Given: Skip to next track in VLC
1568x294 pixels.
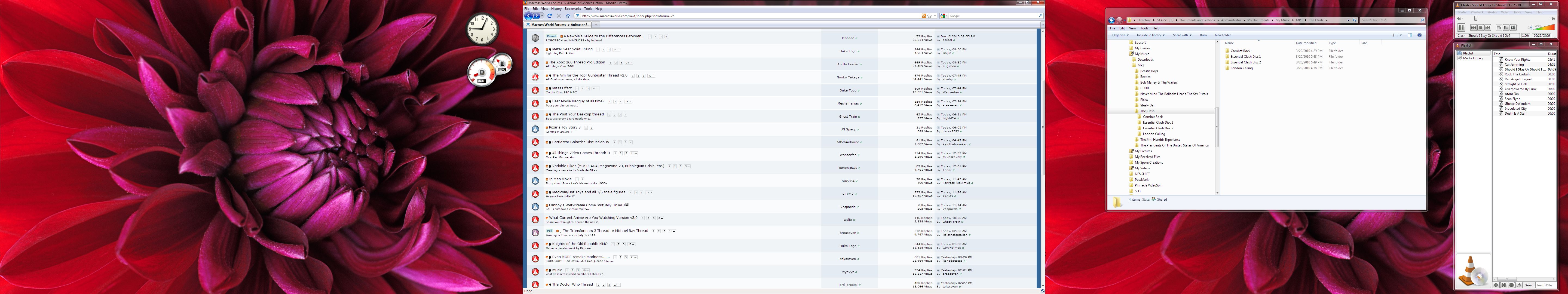Looking at the screenshot, I should coord(1488,27).
